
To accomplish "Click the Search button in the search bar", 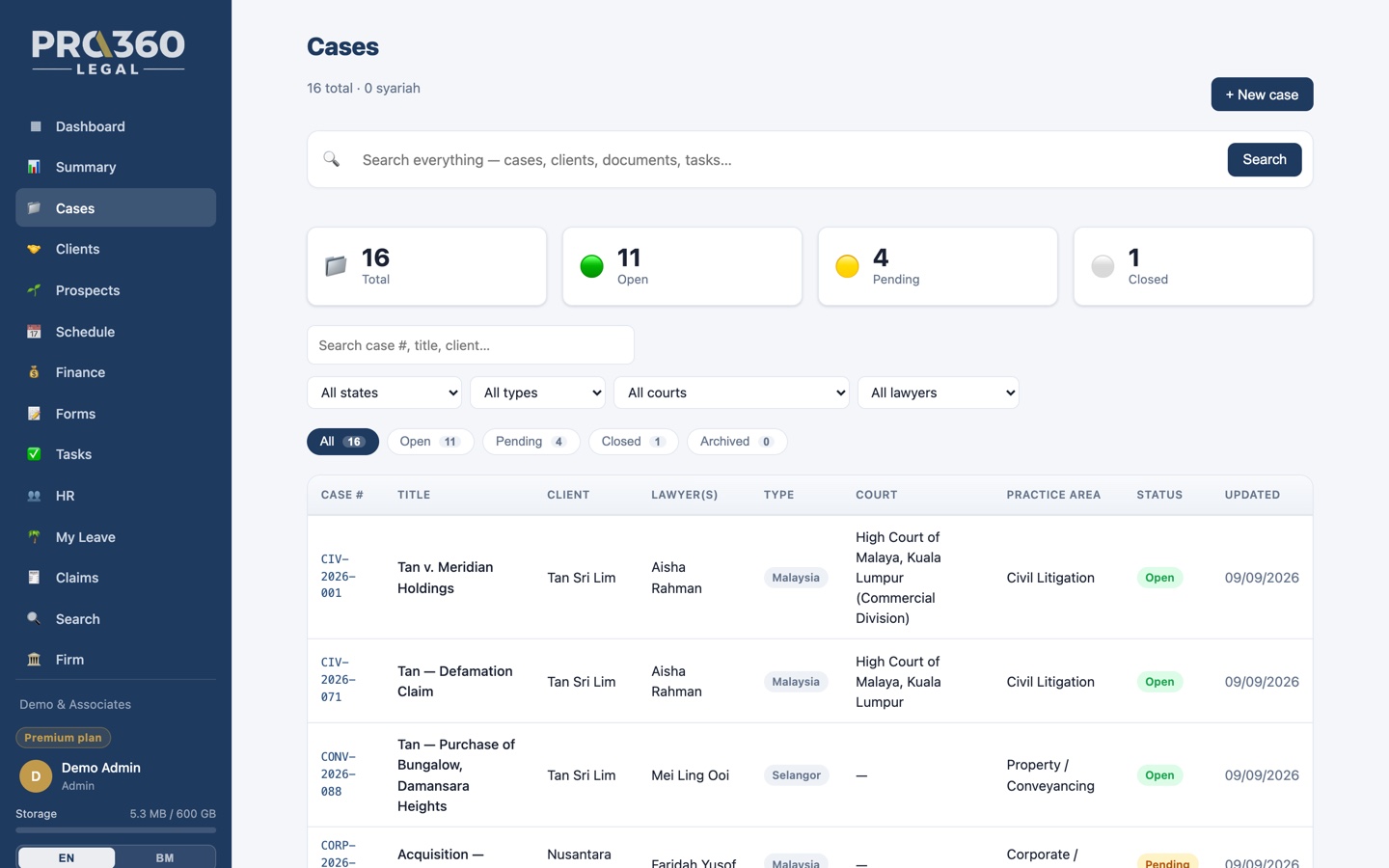I will coord(1265,159).
